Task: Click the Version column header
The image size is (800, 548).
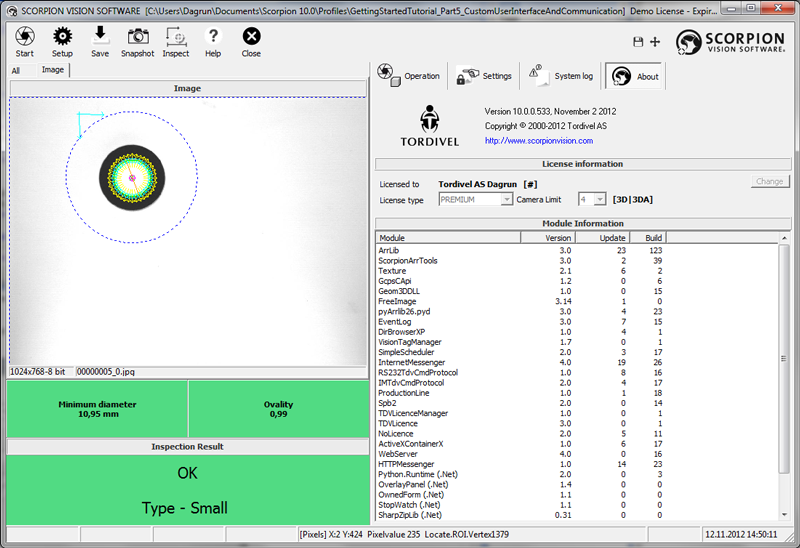Action: [x=548, y=238]
